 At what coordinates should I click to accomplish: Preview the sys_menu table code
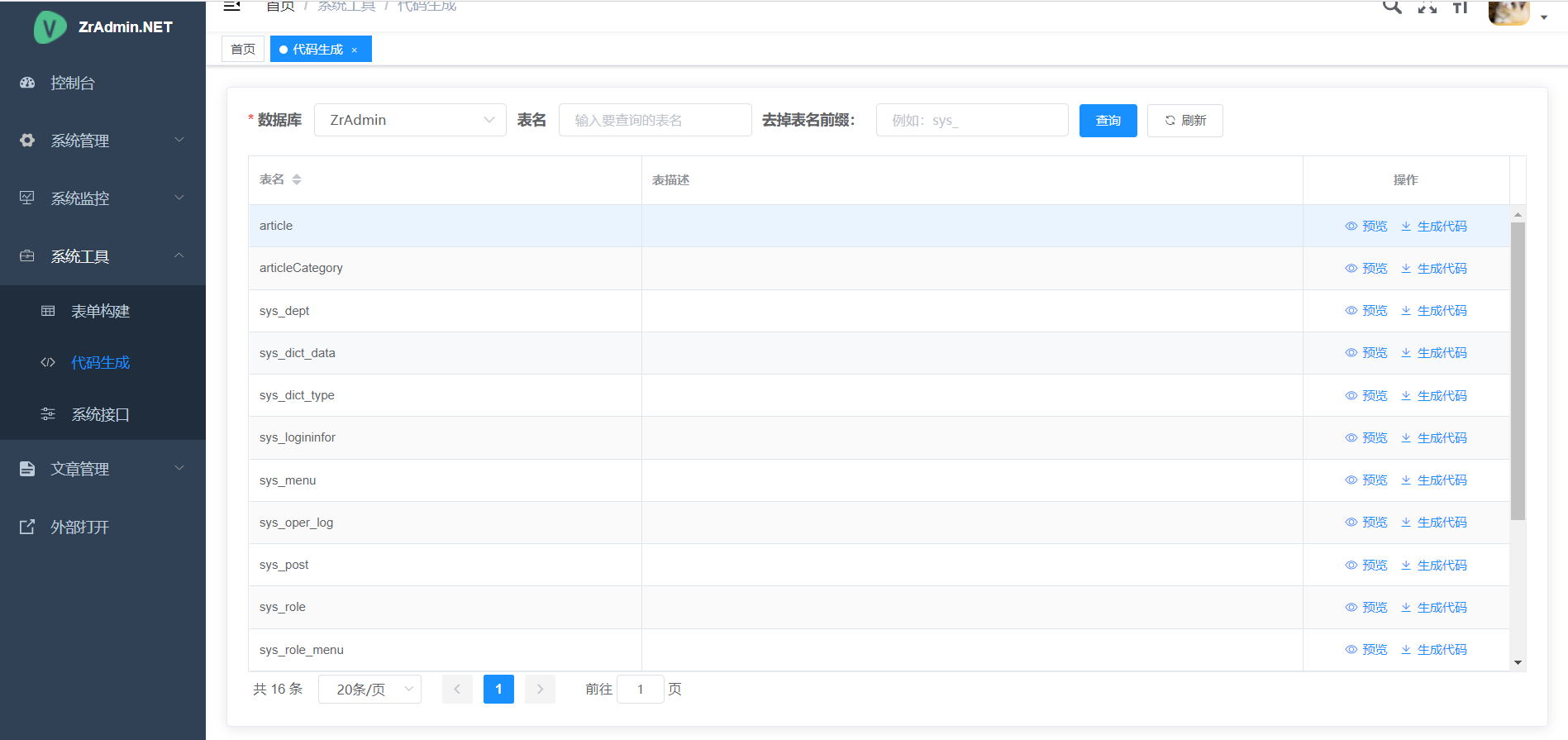1366,480
